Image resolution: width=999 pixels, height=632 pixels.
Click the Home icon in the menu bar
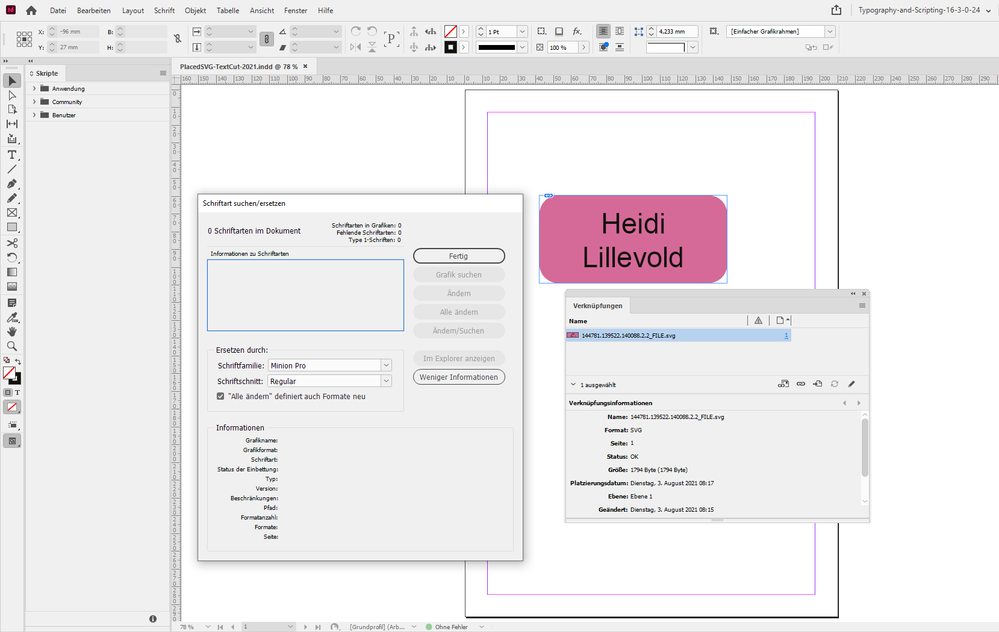point(31,10)
